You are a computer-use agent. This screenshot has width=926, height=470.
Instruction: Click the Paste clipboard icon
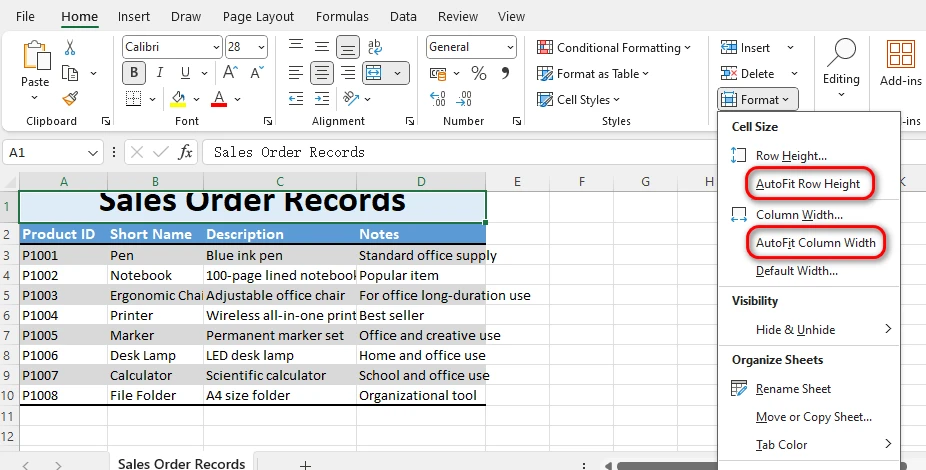point(35,56)
